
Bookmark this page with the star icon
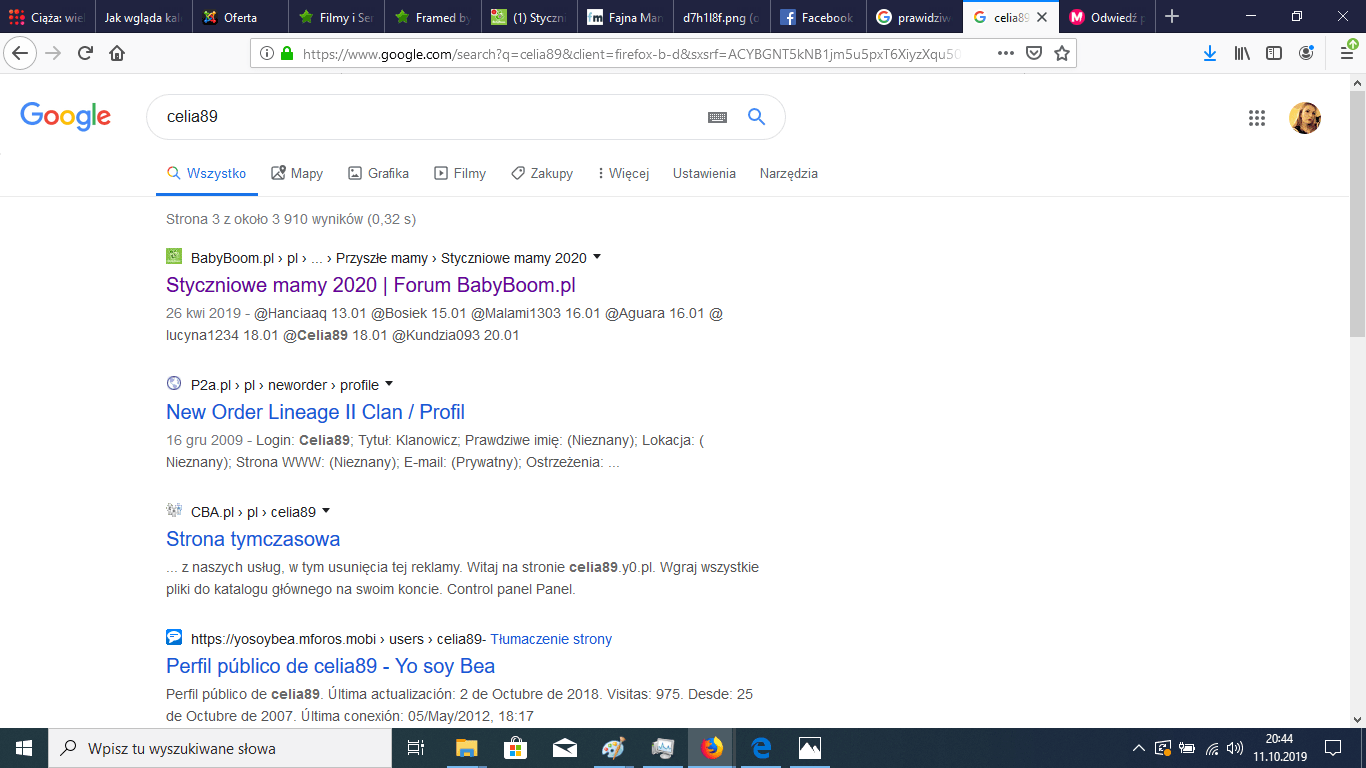[1061, 53]
